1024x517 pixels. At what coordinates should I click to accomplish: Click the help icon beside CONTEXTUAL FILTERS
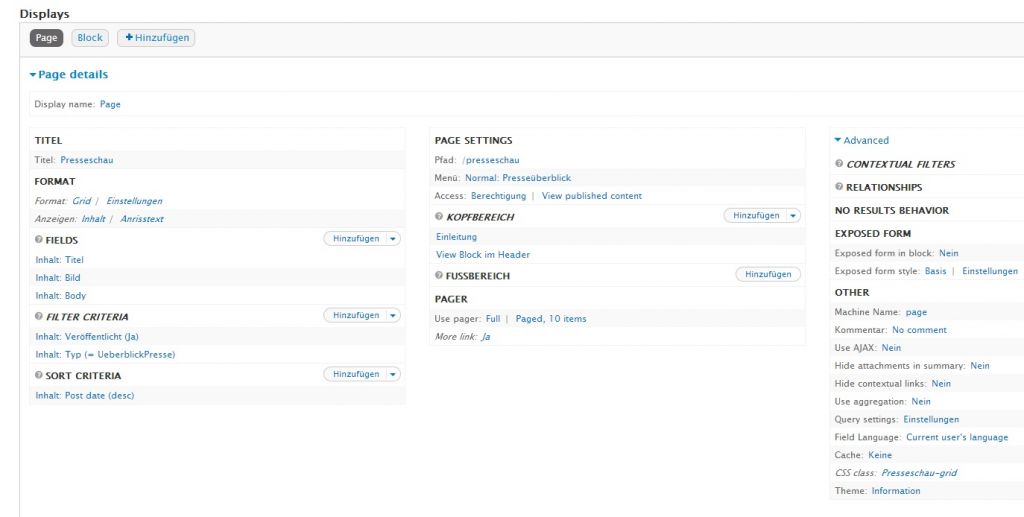point(839,164)
